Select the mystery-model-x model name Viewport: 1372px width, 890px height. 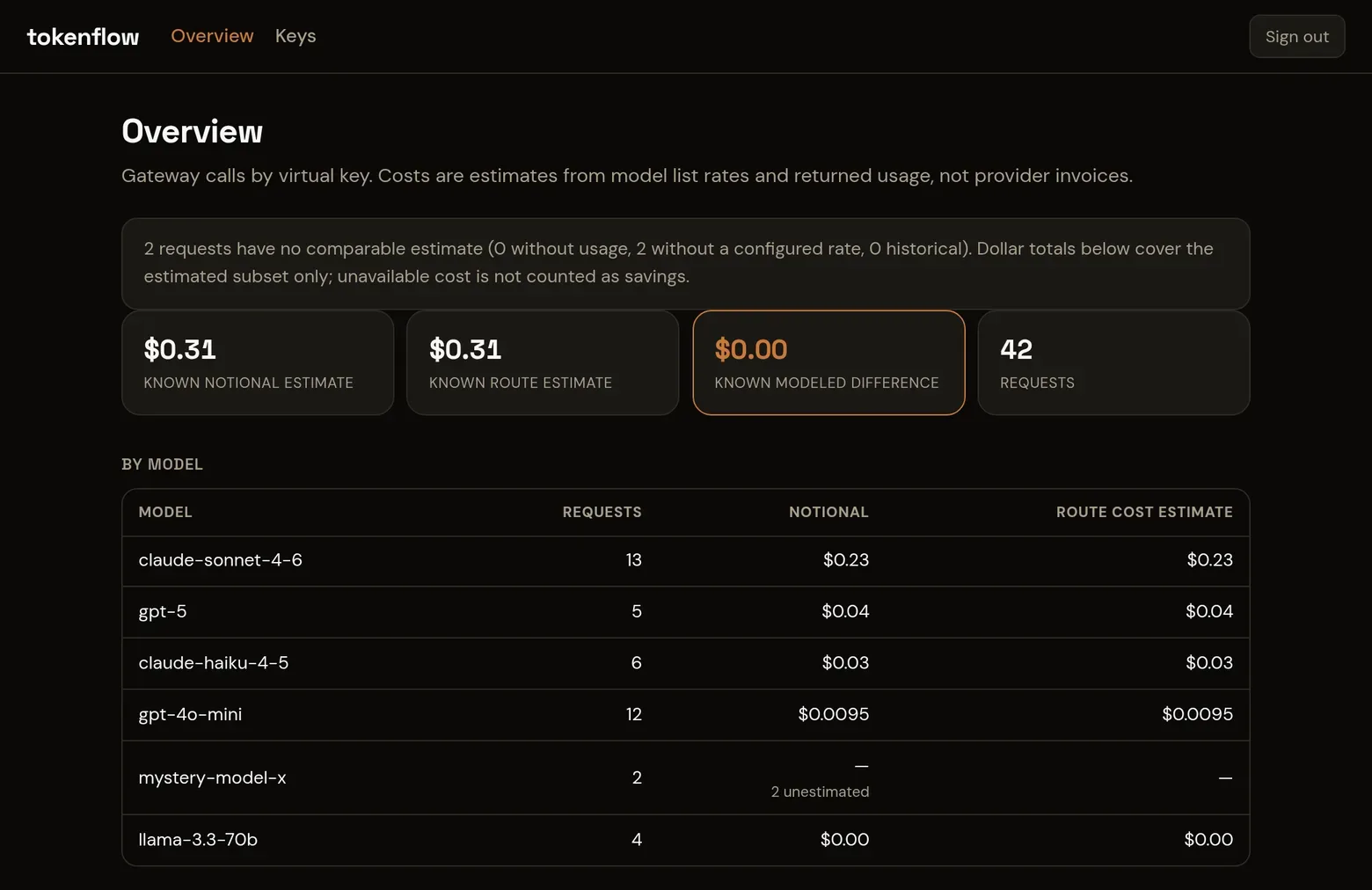click(212, 778)
